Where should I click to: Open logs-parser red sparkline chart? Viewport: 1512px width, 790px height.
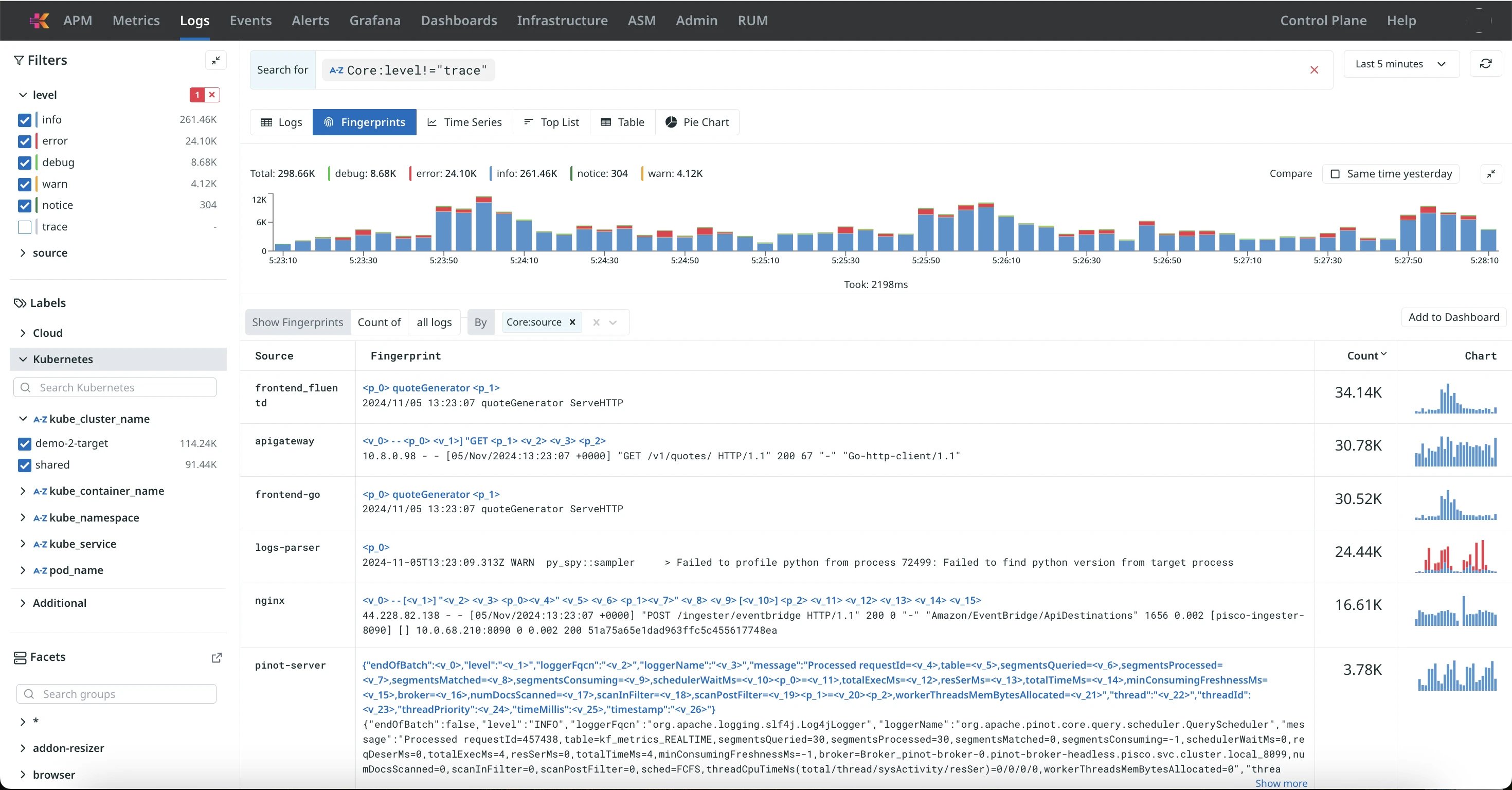1455,556
